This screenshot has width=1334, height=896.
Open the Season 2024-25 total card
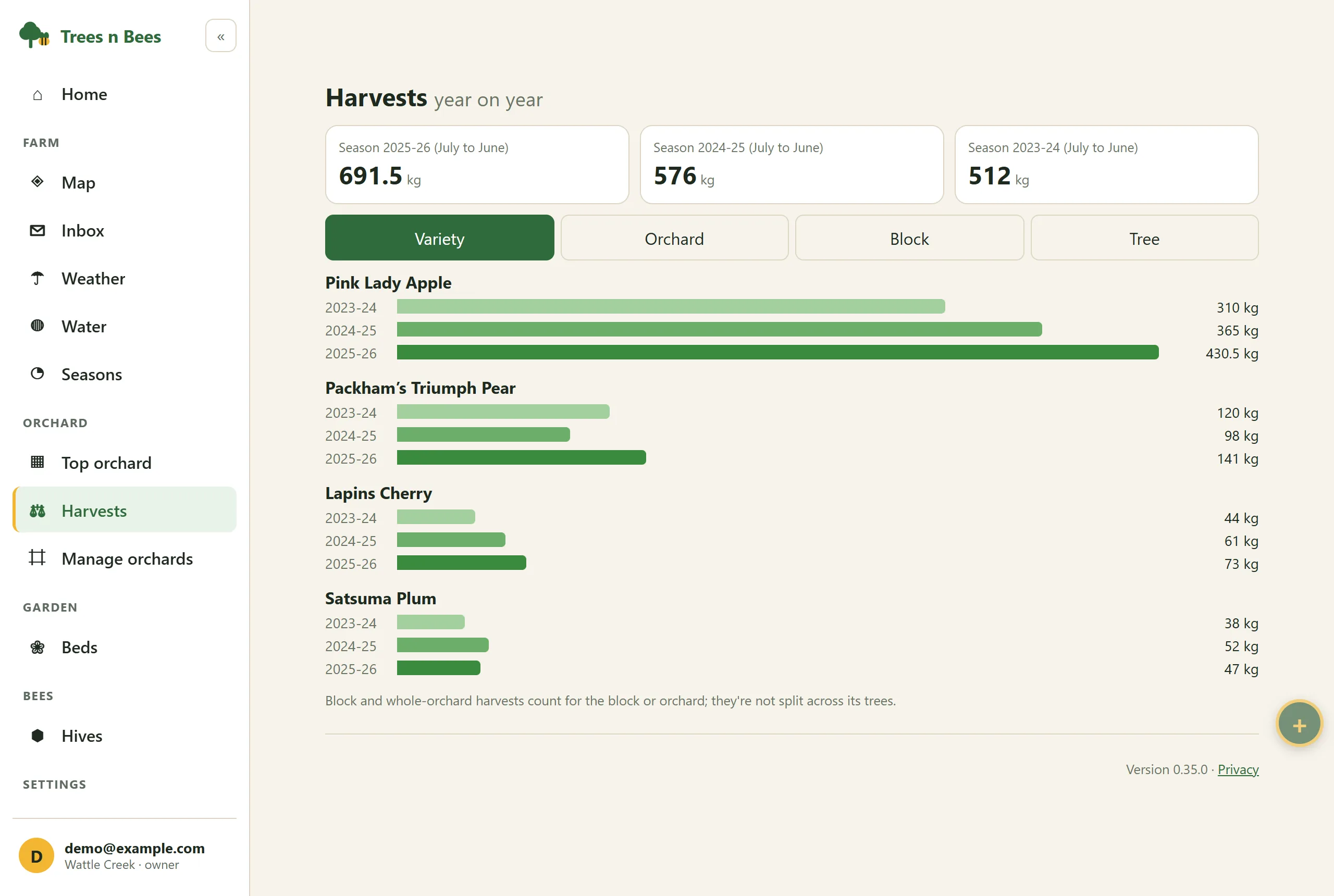(792, 165)
